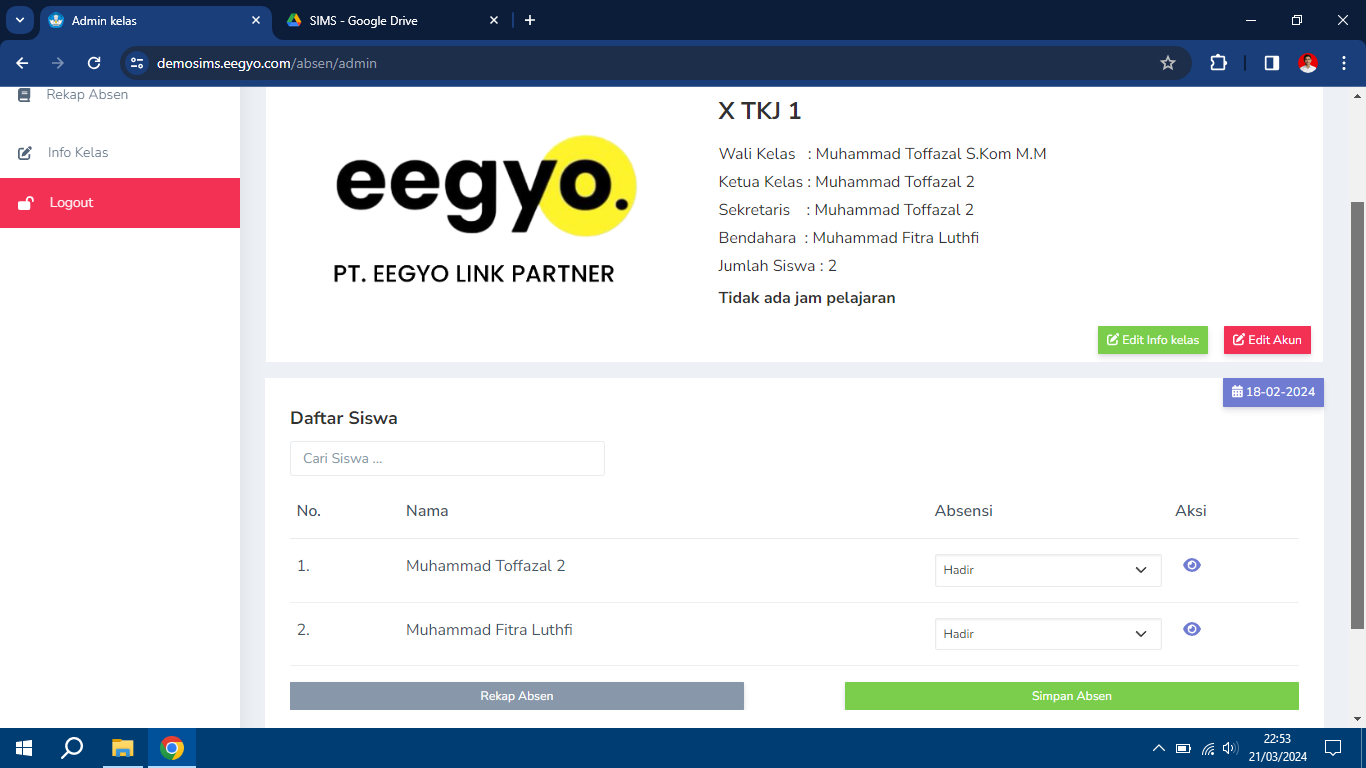Screen dimensions: 1366x768
Task: Click eye icon for Muhammad Toffazal 2
Action: 1191,565
